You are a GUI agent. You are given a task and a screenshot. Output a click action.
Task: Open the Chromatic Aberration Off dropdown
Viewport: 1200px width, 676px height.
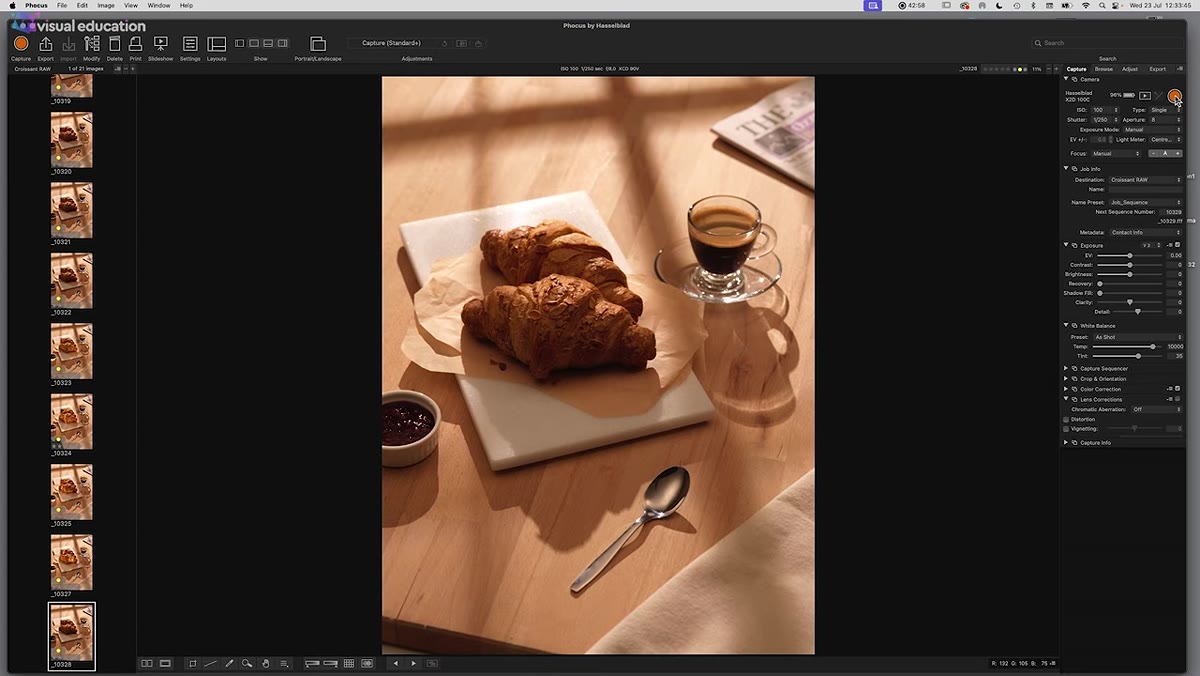tap(1156, 409)
